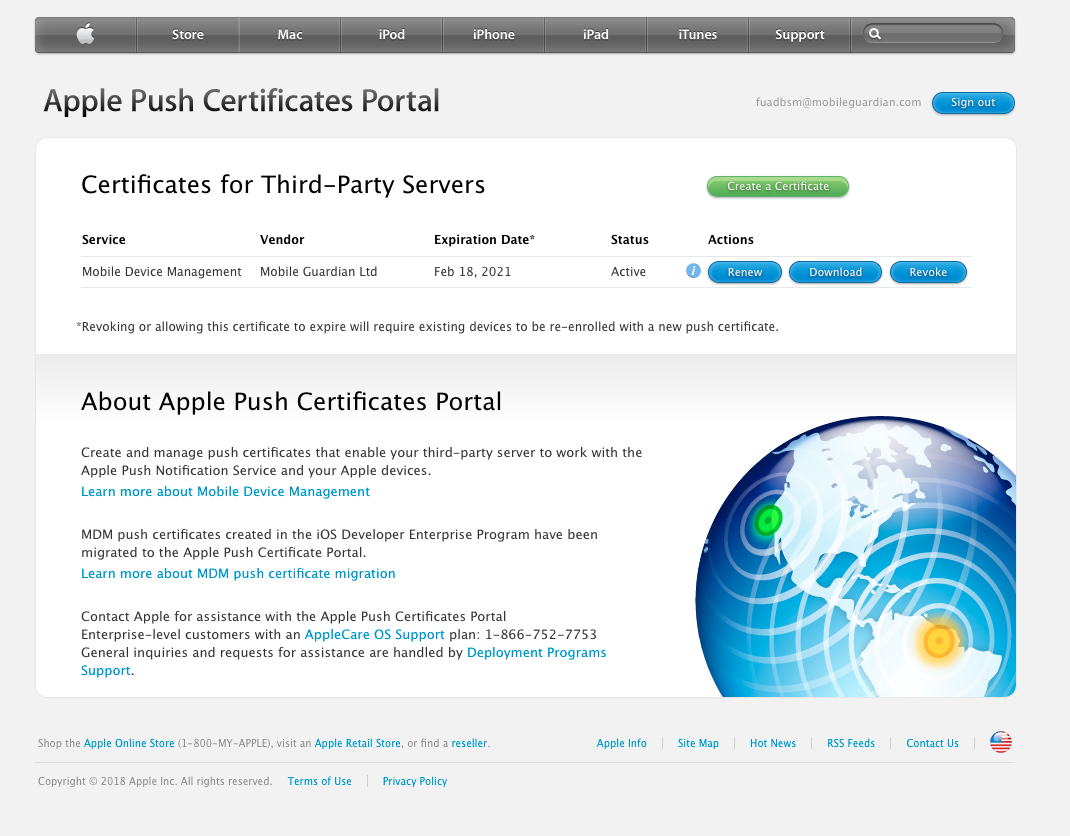This screenshot has height=836, width=1070.
Task: Renew the Mobile Device Management certificate
Action: (744, 272)
